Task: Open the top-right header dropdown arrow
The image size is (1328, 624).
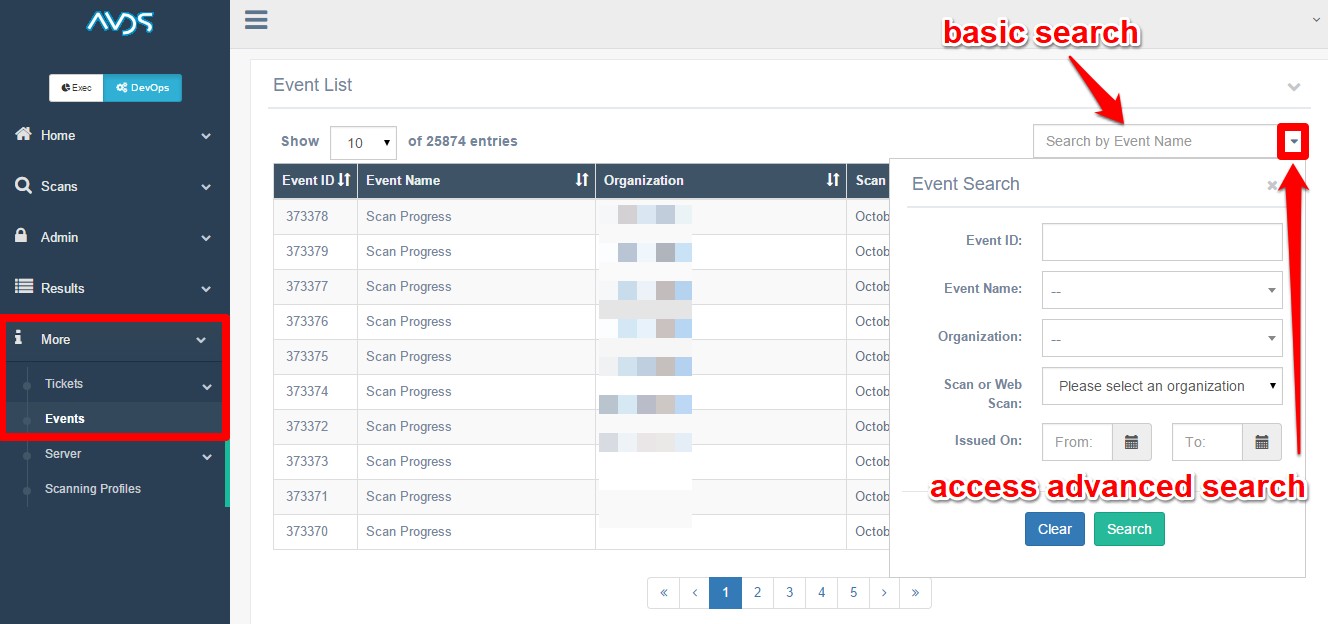Action: [1317, 18]
